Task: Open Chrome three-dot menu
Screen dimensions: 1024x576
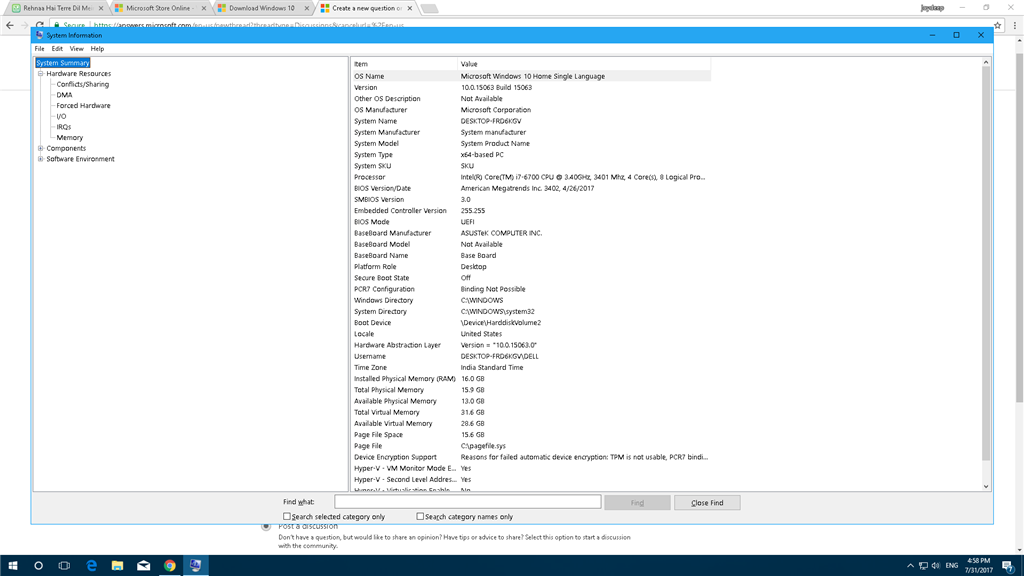Action: [1014, 25]
